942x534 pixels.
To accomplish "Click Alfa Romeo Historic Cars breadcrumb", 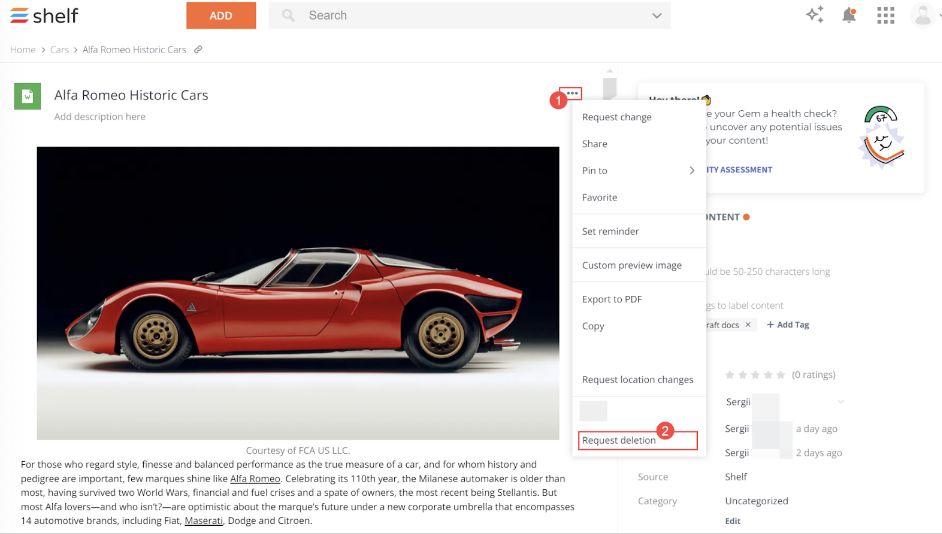I will point(135,50).
